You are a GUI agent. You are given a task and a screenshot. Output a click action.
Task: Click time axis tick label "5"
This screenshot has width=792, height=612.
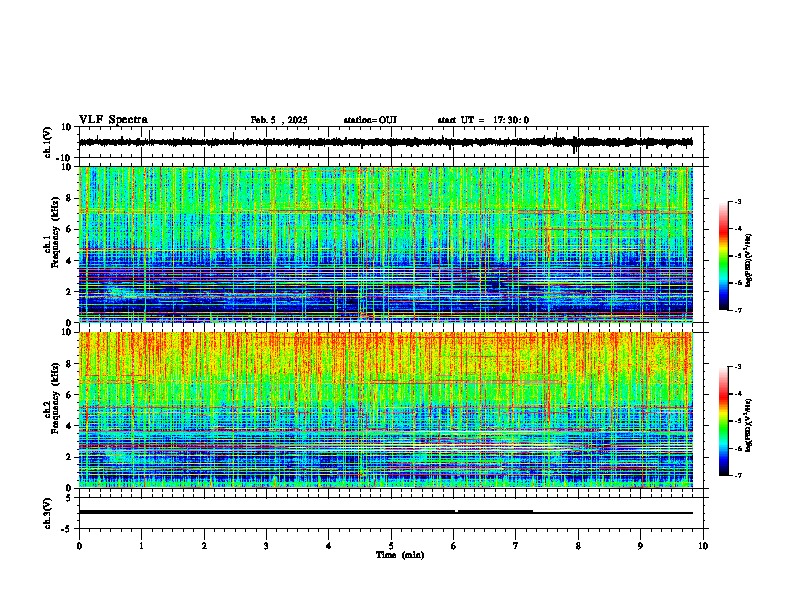[391, 546]
